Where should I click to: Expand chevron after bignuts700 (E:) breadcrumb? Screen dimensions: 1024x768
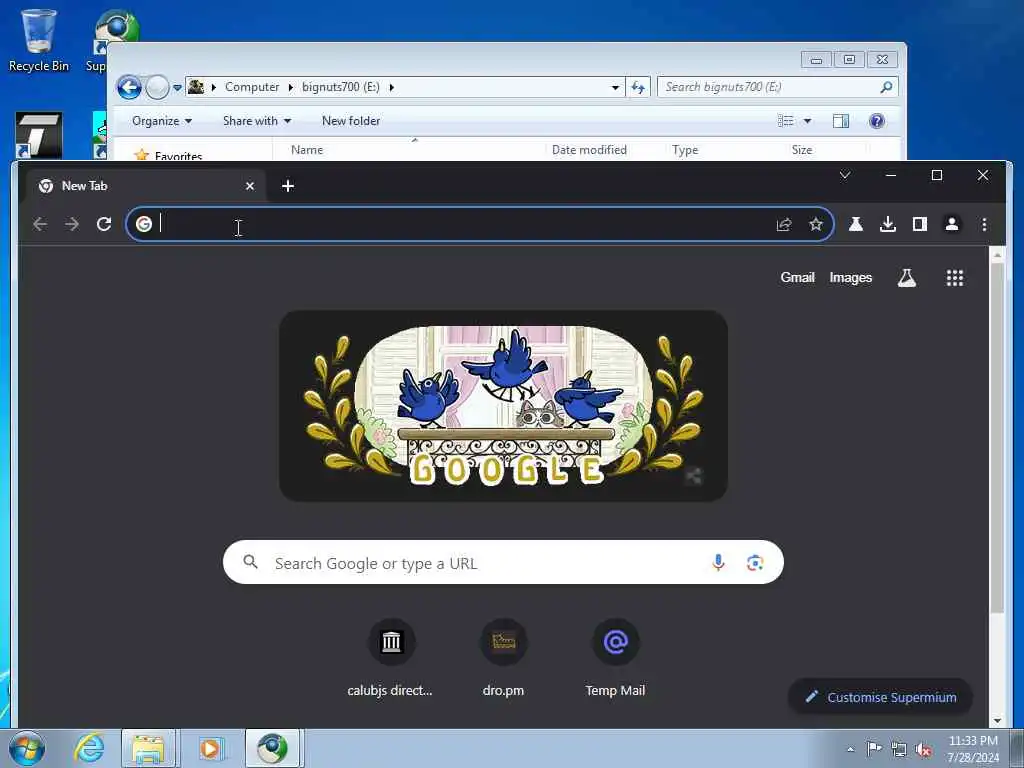[392, 87]
